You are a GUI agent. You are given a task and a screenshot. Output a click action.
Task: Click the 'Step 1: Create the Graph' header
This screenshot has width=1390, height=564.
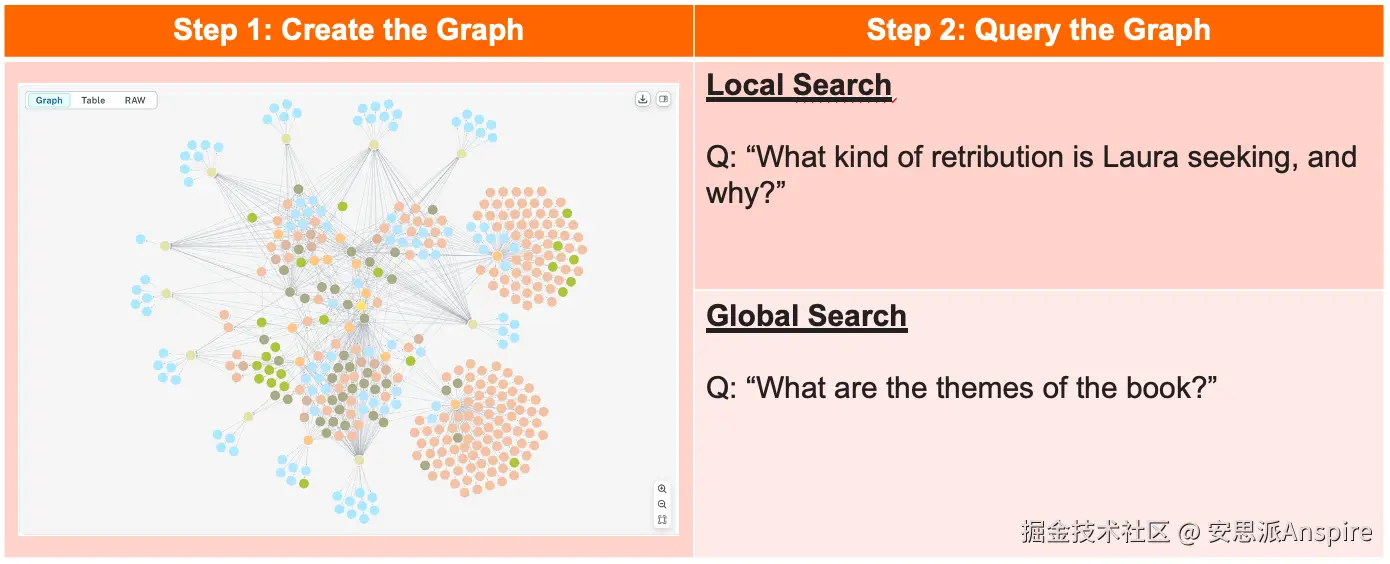[x=348, y=30]
